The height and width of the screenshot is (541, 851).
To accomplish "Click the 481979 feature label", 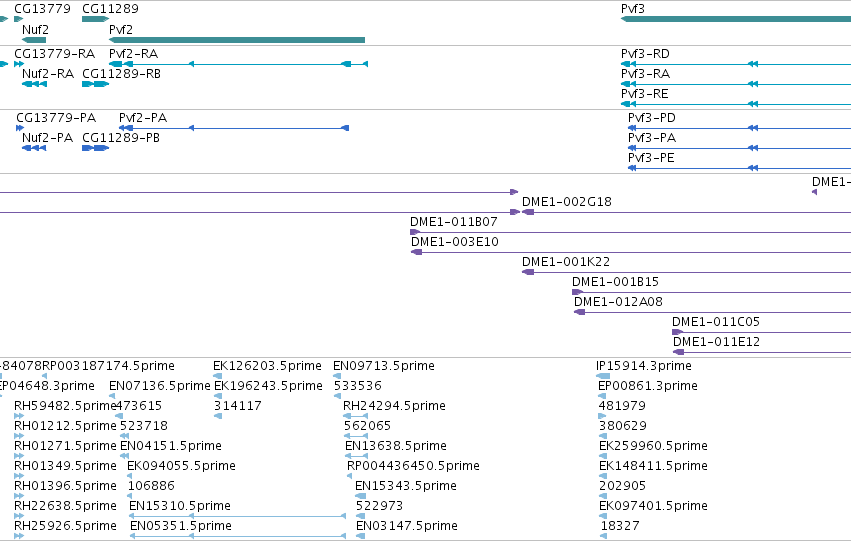I will (622, 406).
